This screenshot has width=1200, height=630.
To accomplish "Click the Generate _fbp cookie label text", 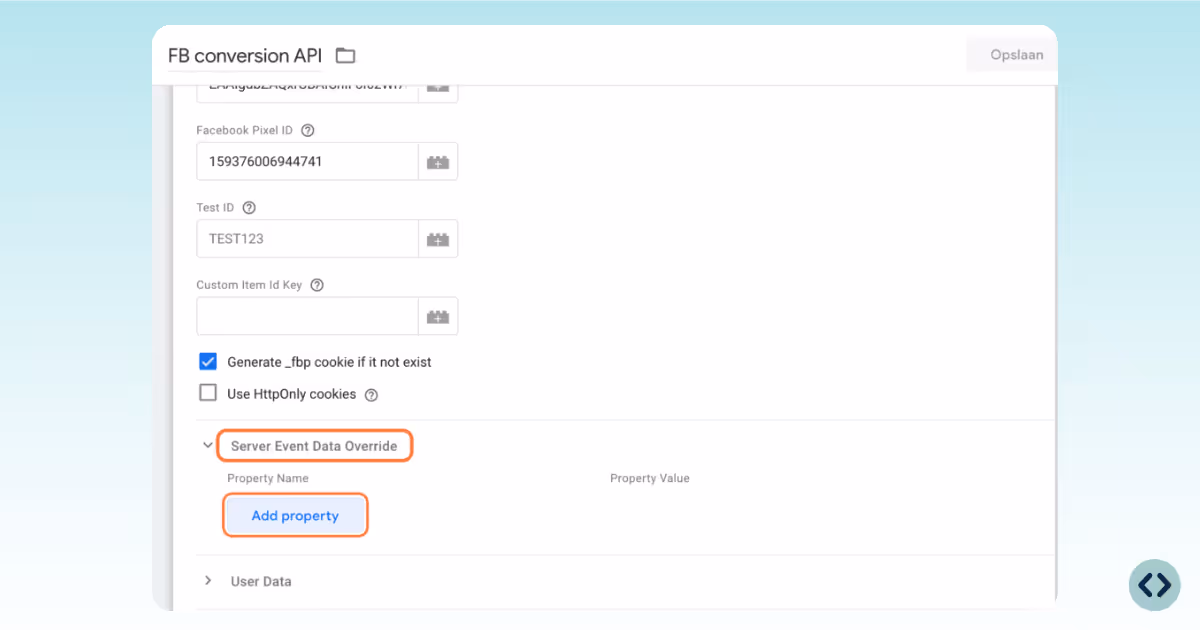I will (330, 362).
